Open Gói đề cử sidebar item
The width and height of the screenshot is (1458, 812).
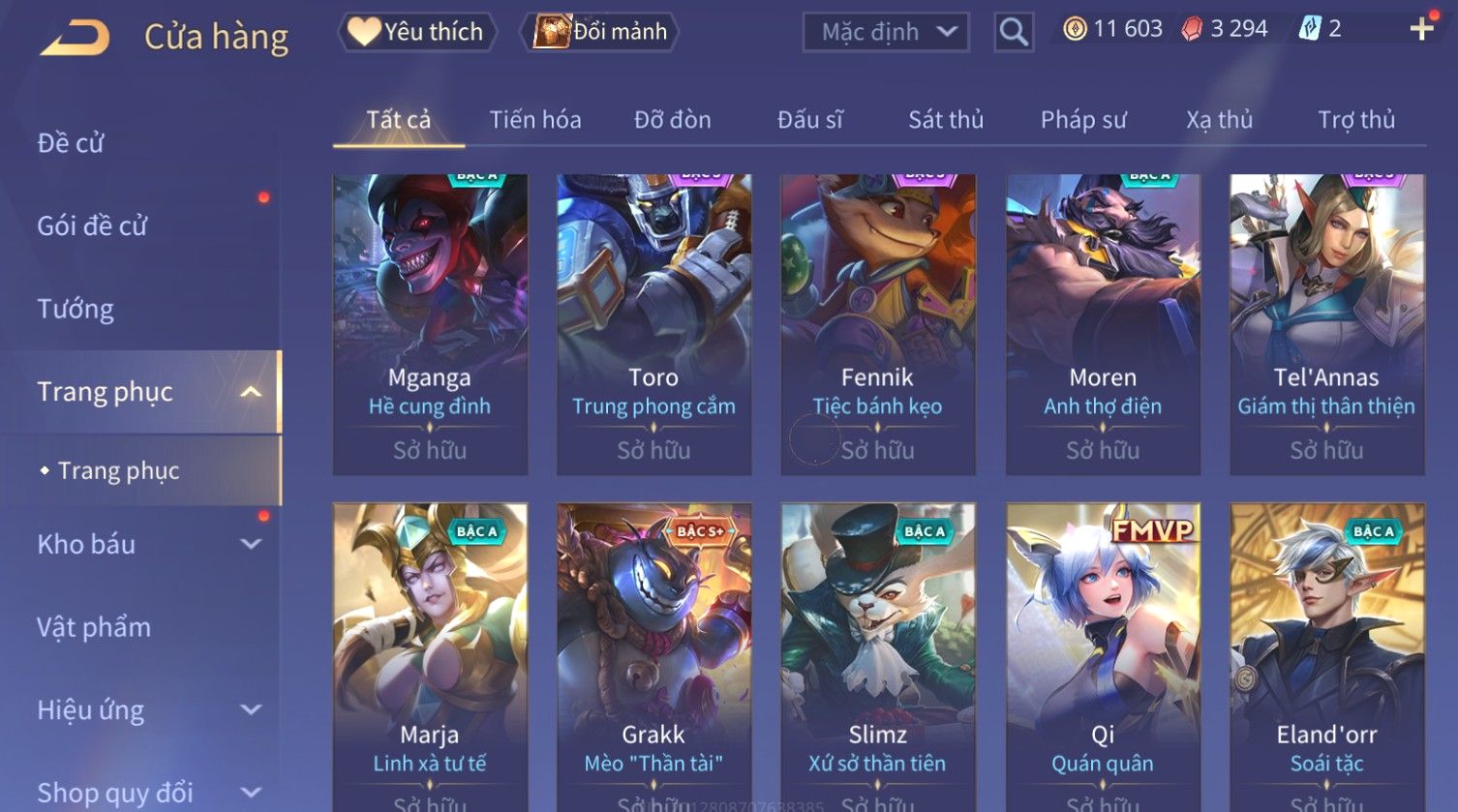[92, 226]
